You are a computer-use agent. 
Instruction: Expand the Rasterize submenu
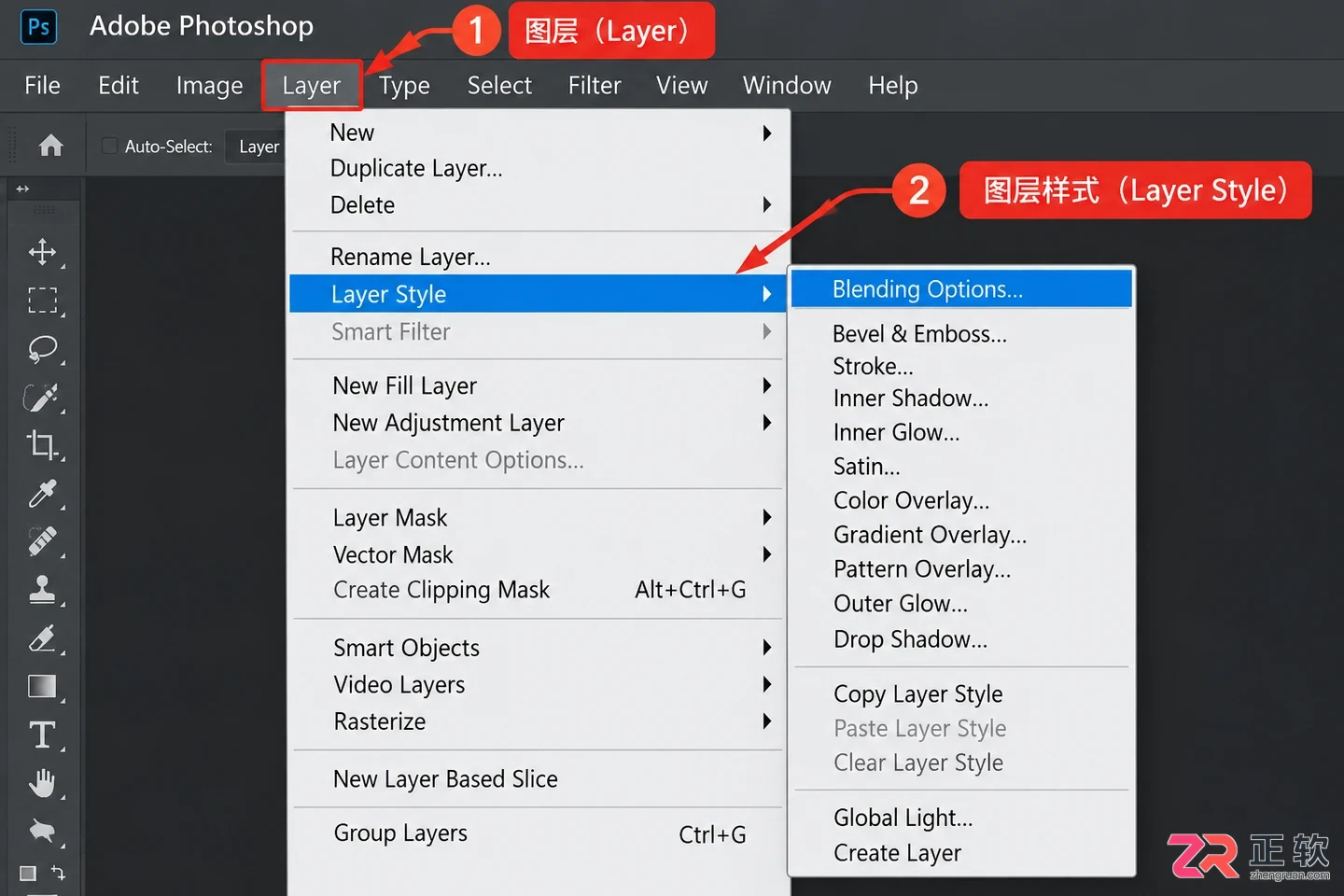tap(767, 721)
